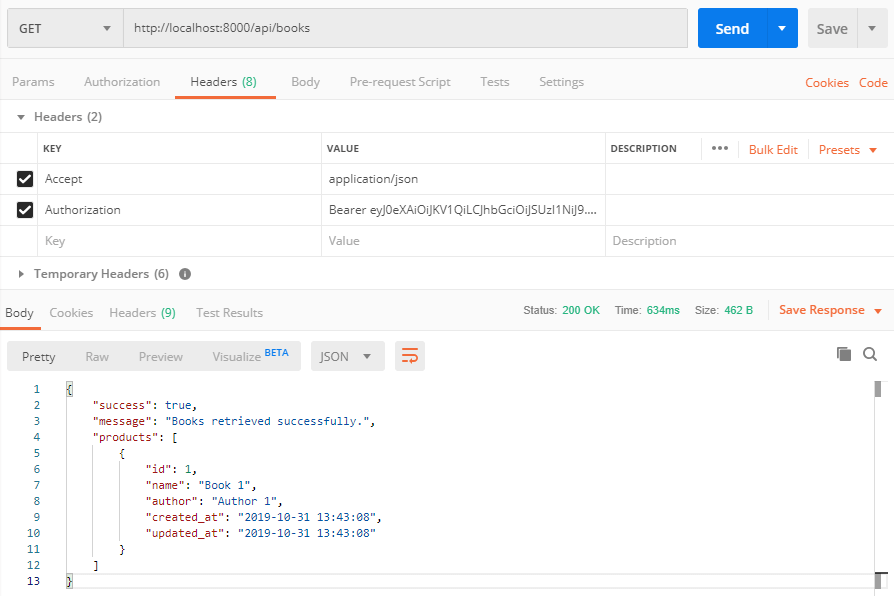Open the Pre-request Script tab
894x596 pixels.
(400, 82)
